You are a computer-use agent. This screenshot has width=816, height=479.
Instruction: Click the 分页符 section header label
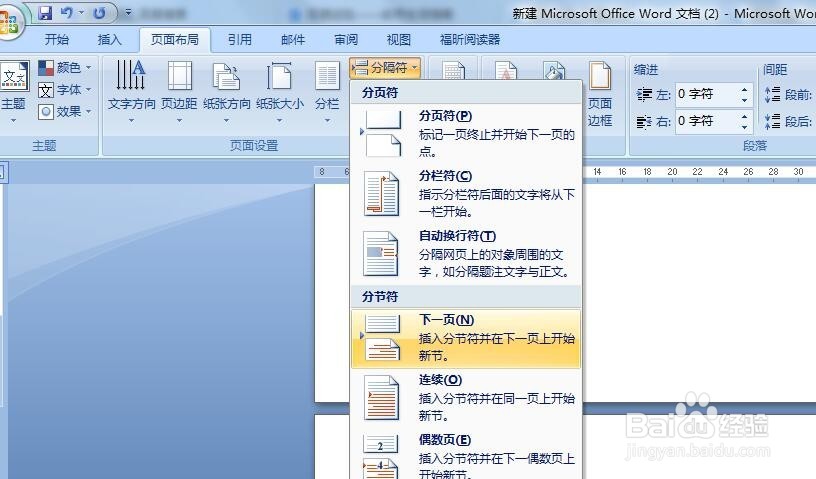pyautogui.click(x=380, y=93)
